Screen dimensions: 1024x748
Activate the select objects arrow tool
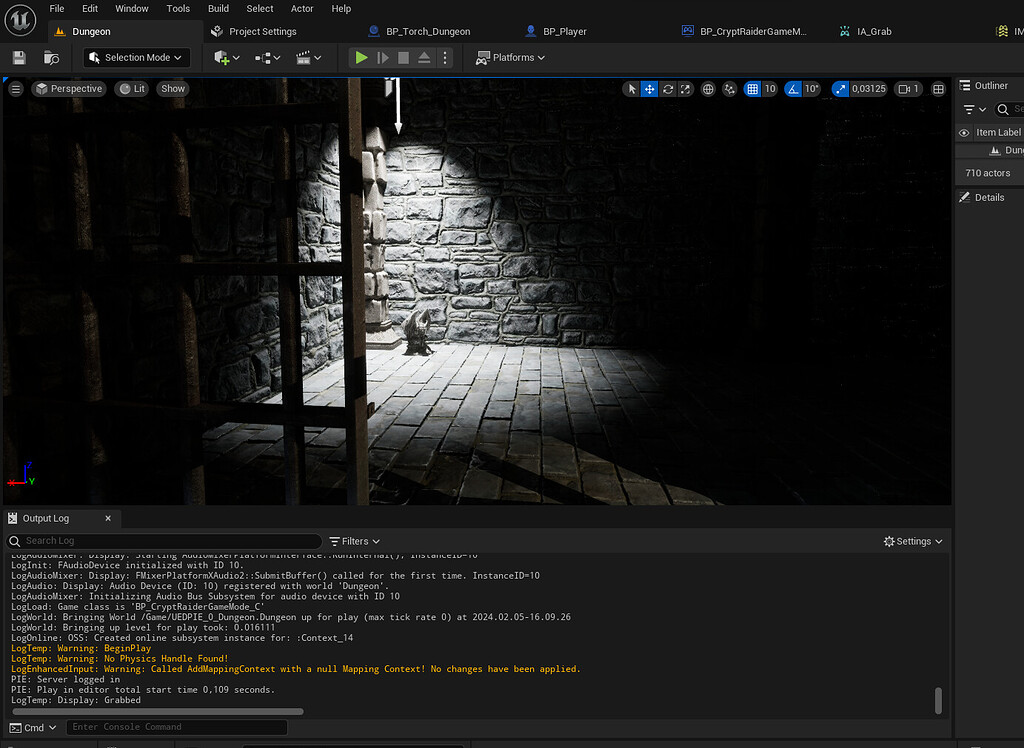(x=631, y=89)
